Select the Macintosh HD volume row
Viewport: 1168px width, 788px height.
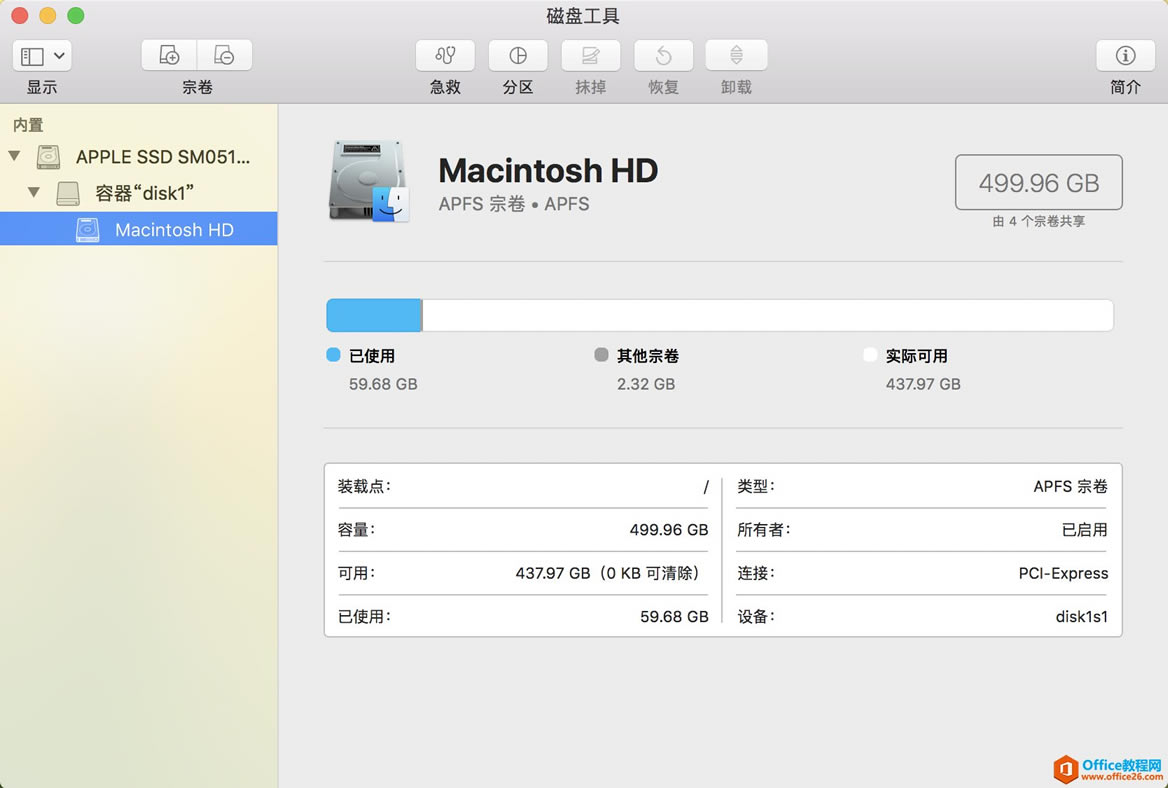tap(139, 229)
